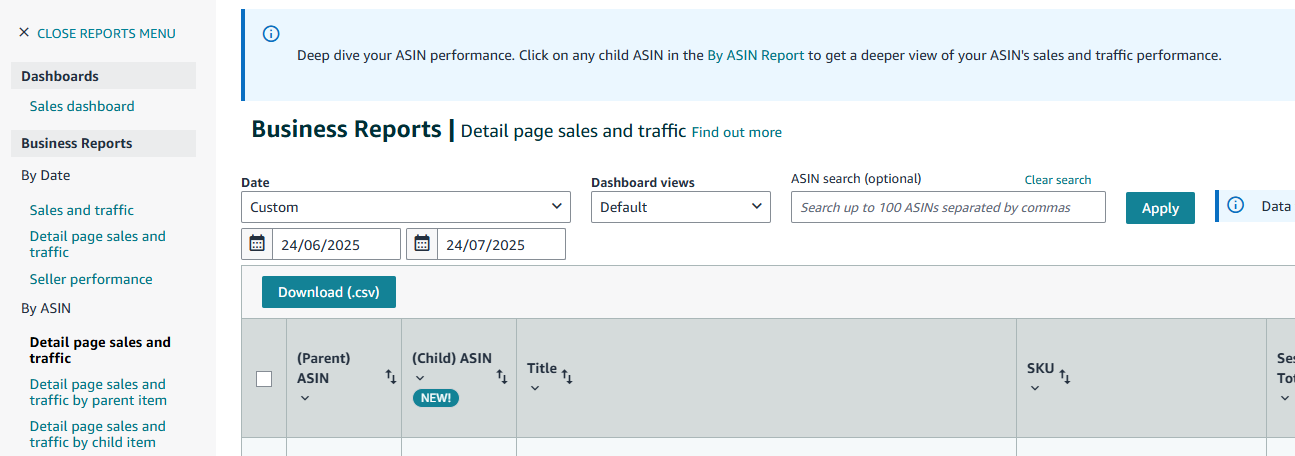The width and height of the screenshot is (1295, 456).
Task: Tick the select-all checkbox in table header
Action: point(264,378)
